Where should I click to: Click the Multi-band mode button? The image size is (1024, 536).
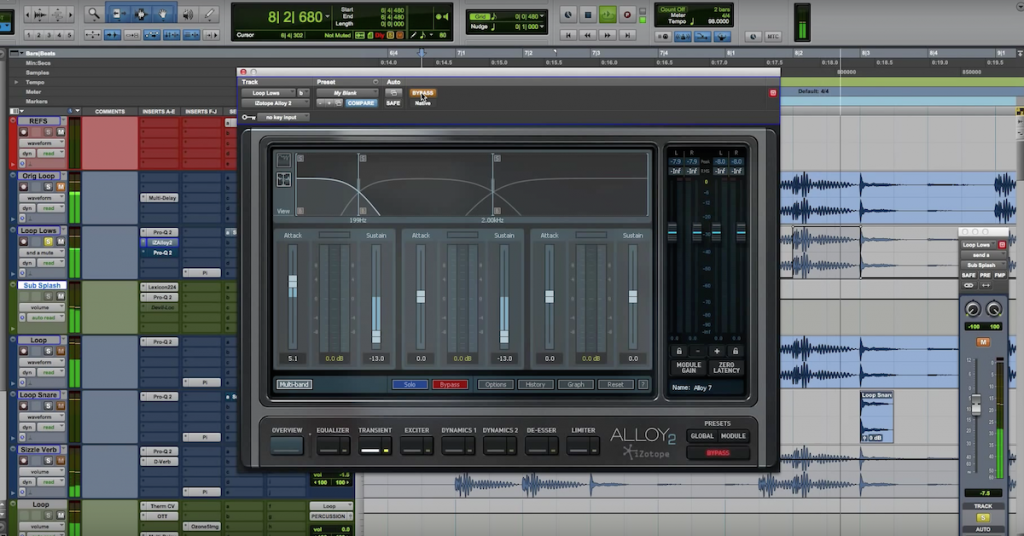tap(294, 385)
